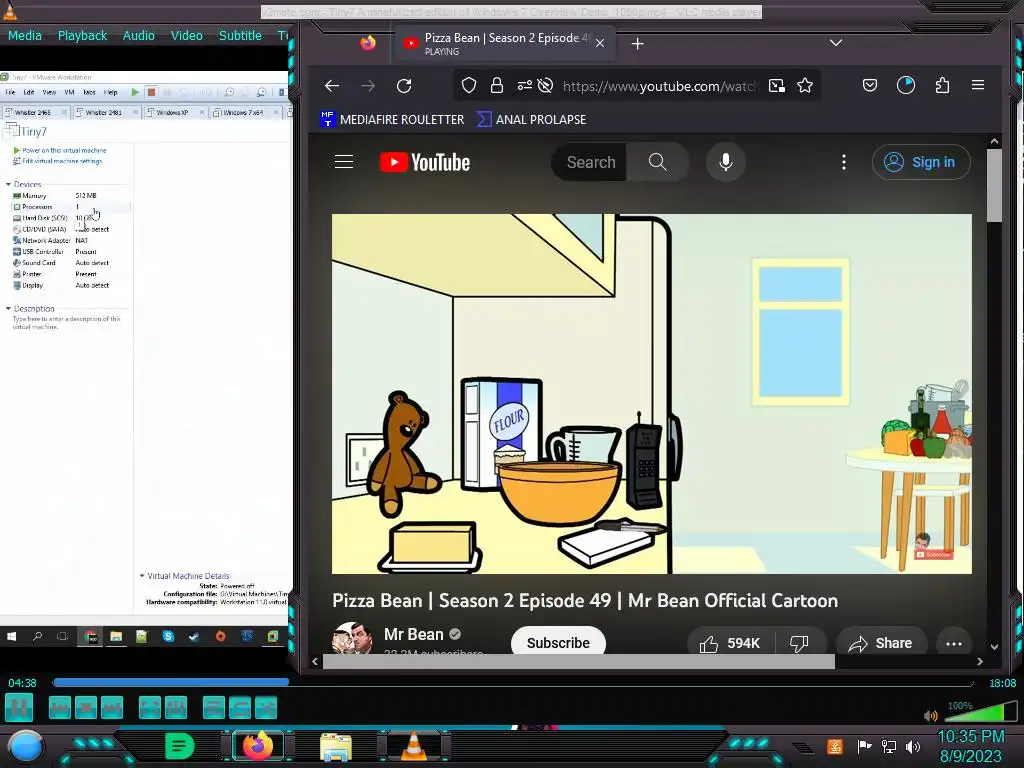The width and height of the screenshot is (1024, 768).
Task: Open VLC Audio menu
Action: tap(138, 35)
